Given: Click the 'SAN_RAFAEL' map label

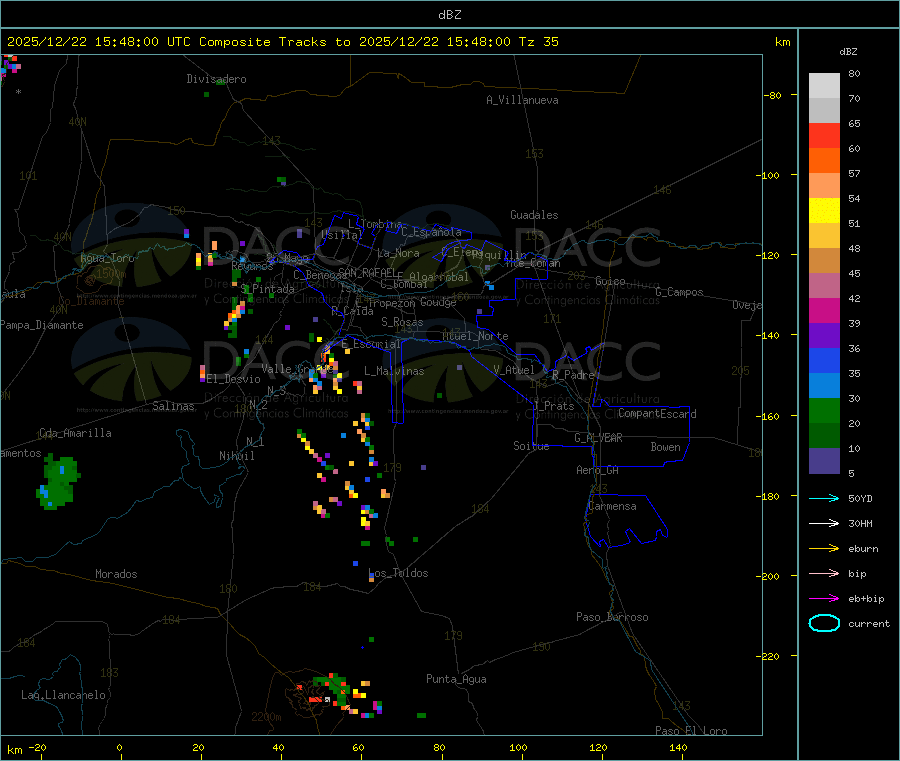Looking at the screenshot, I should 367,272.
